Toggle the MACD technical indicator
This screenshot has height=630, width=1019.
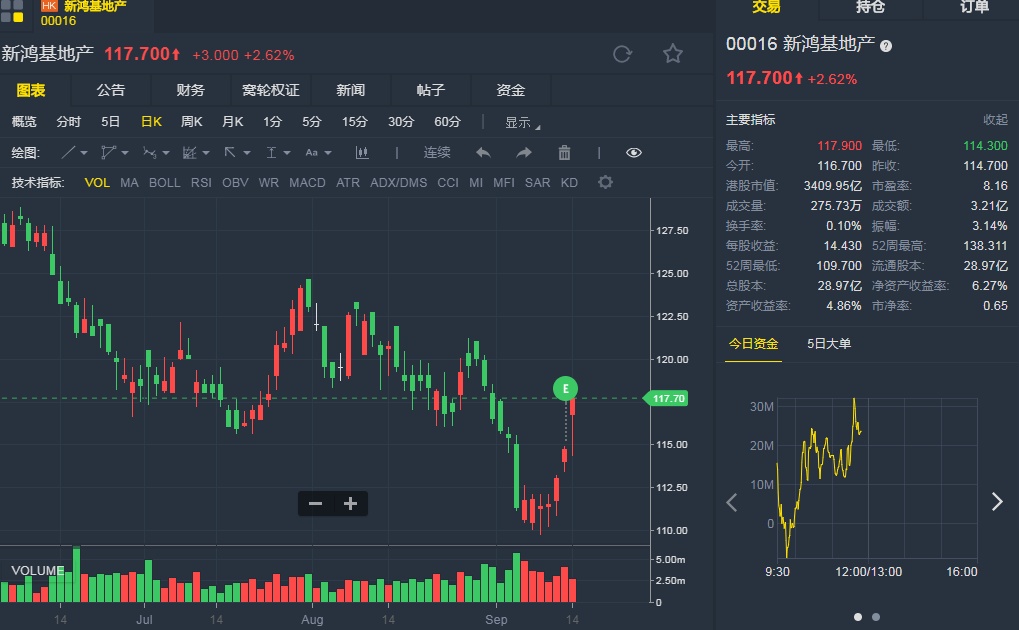(x=307, y=182)
